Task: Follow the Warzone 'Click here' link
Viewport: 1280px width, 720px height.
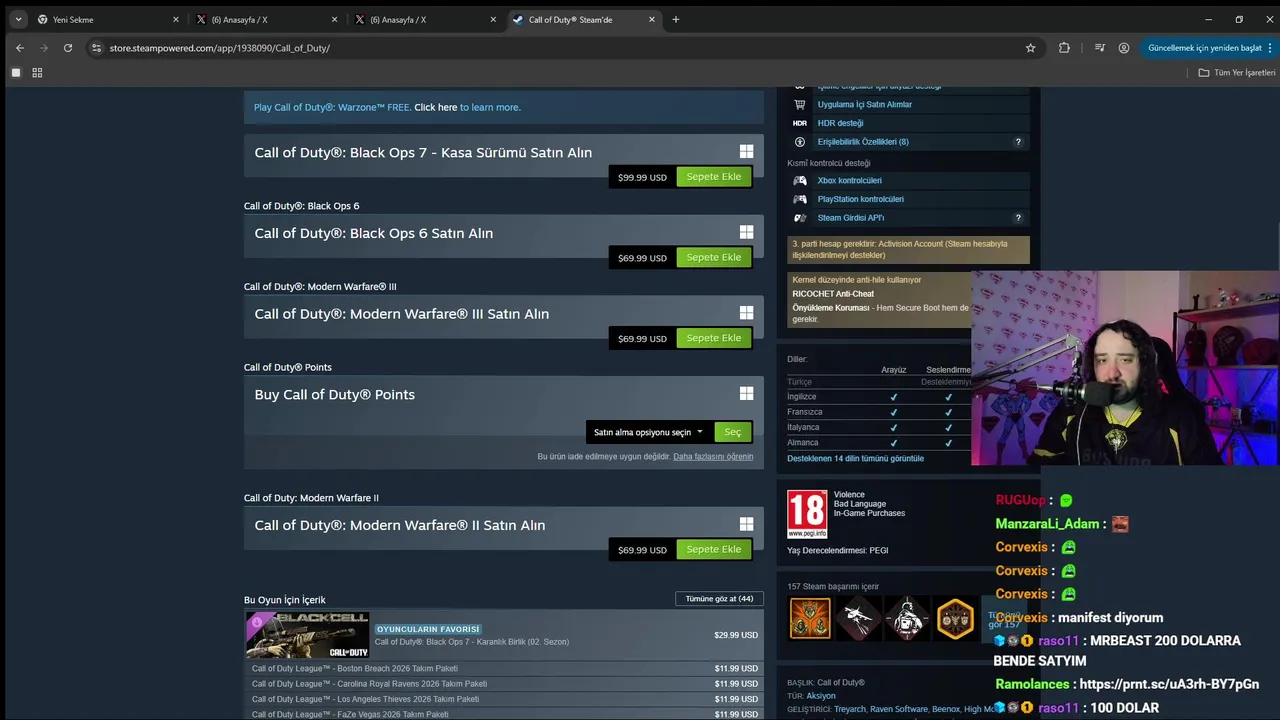Action: pyautogui.click(x=435, y=107)
